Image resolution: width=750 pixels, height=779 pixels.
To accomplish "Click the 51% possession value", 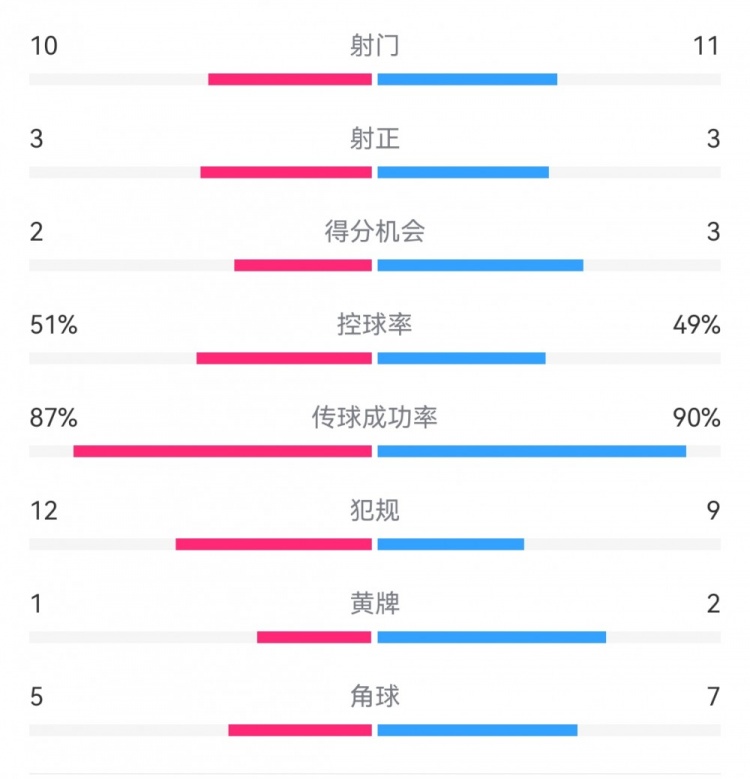I will (54, 325).
